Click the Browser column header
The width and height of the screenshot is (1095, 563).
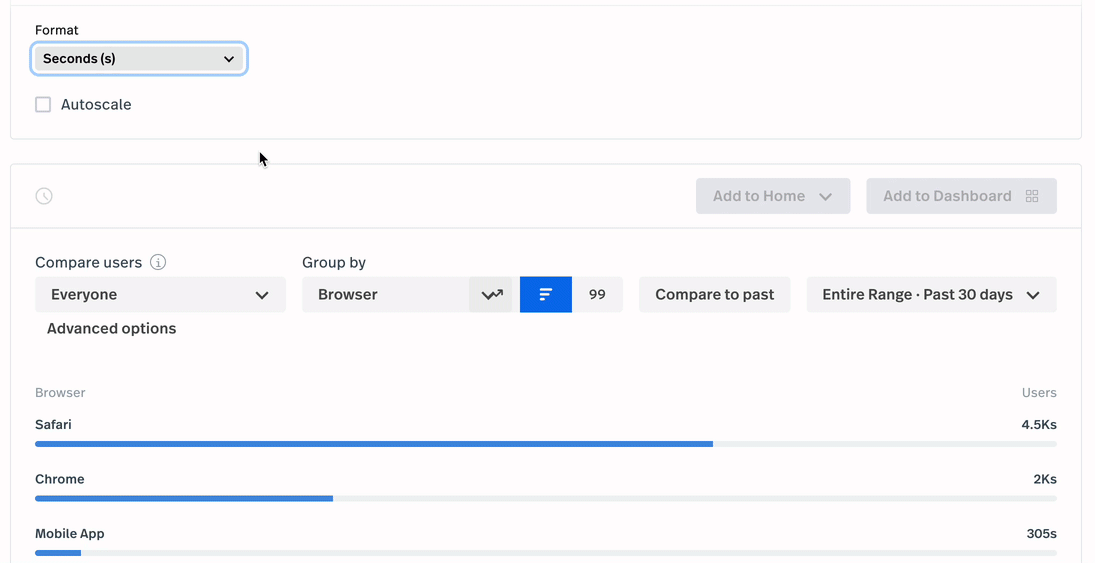60,393
